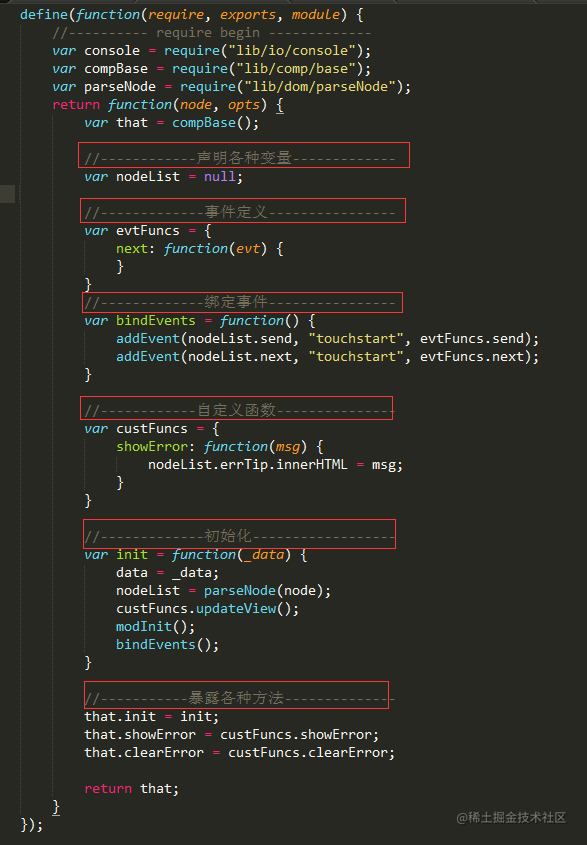Click the 'exports' parameter in define
Viewport: 587px width, 845px height.
point(248,15)
